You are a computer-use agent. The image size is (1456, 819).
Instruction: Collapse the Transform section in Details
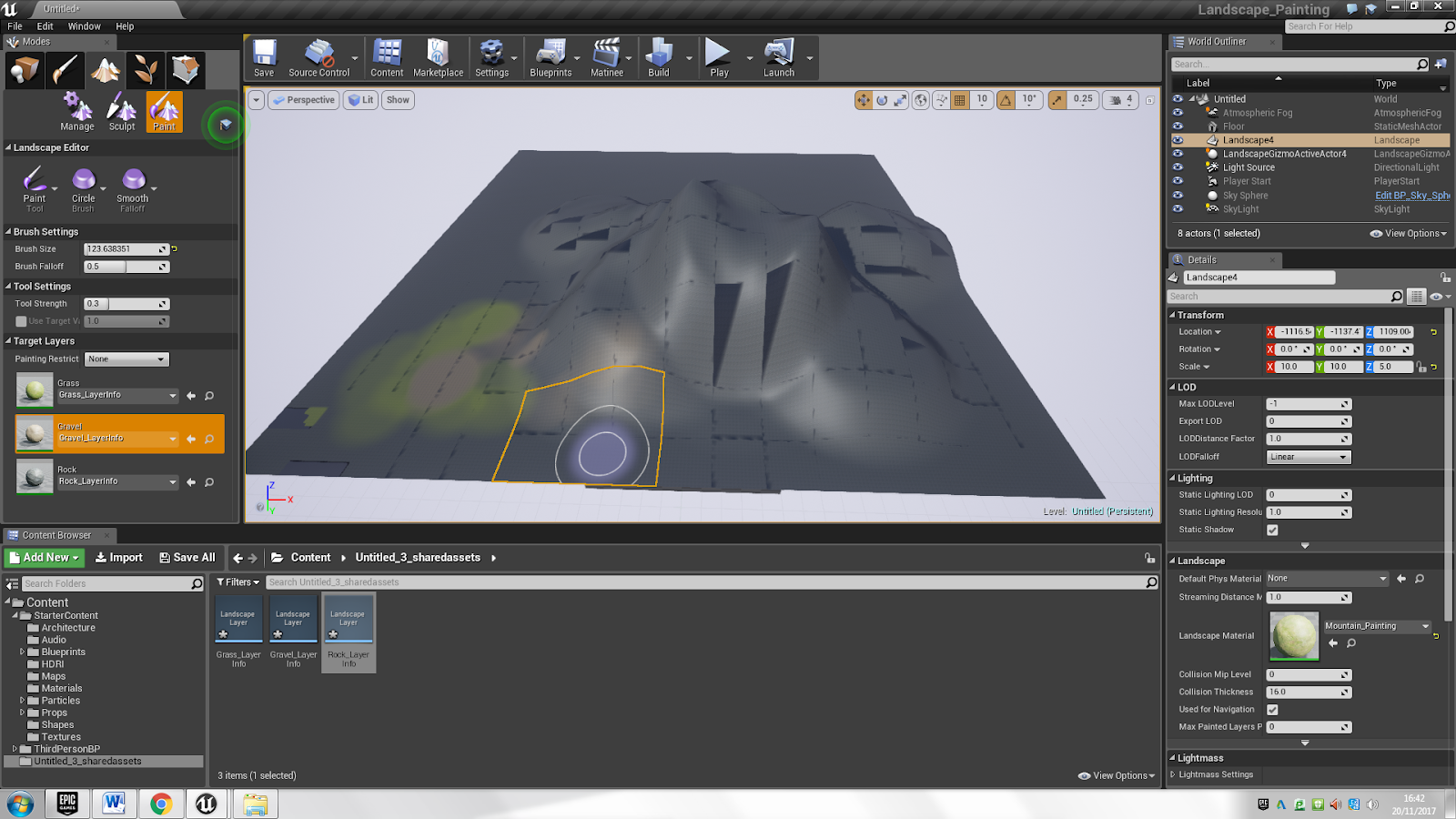coord(1173,315)
